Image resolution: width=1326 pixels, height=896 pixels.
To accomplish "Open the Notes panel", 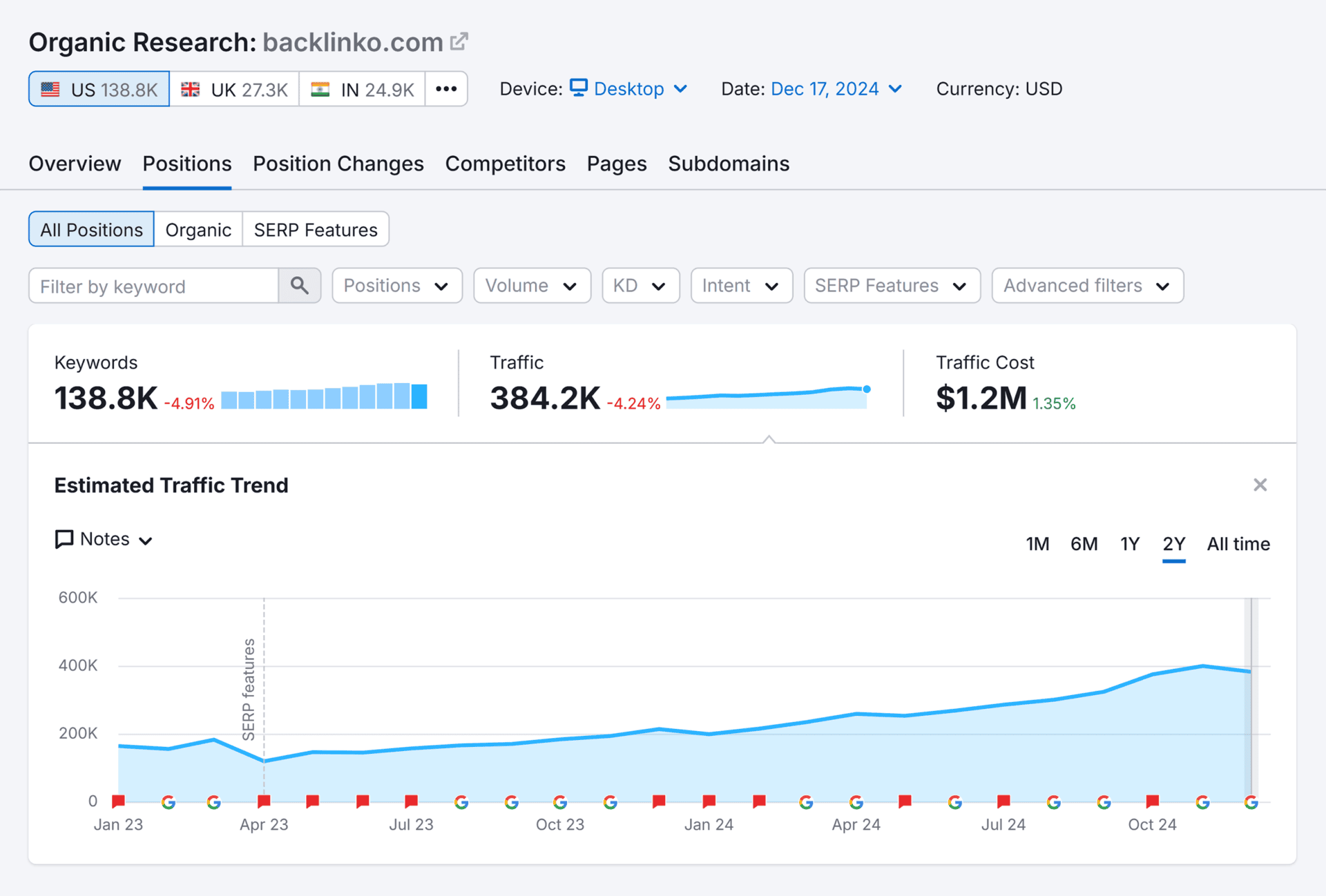I will pyautogui.click(x=103, y=539).
